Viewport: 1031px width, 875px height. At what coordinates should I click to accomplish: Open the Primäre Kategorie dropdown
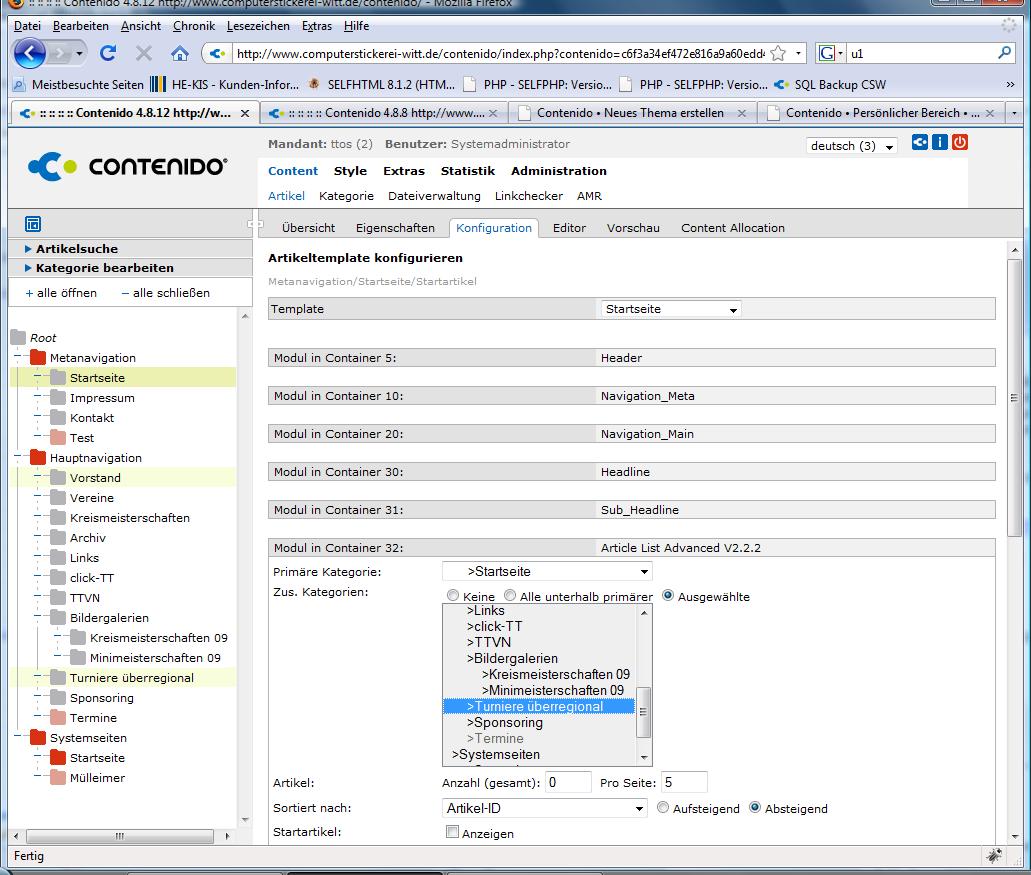(547, 572)
